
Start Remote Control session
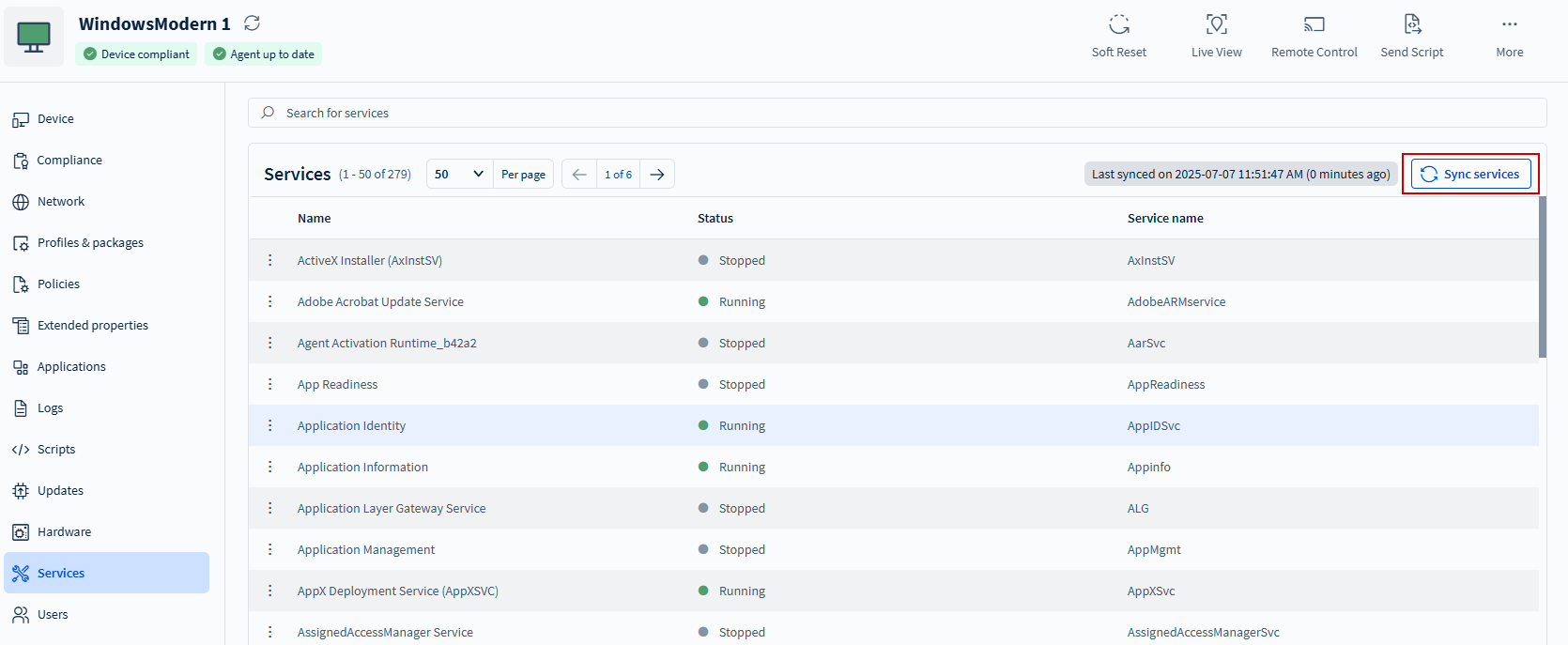point(1314,24)
